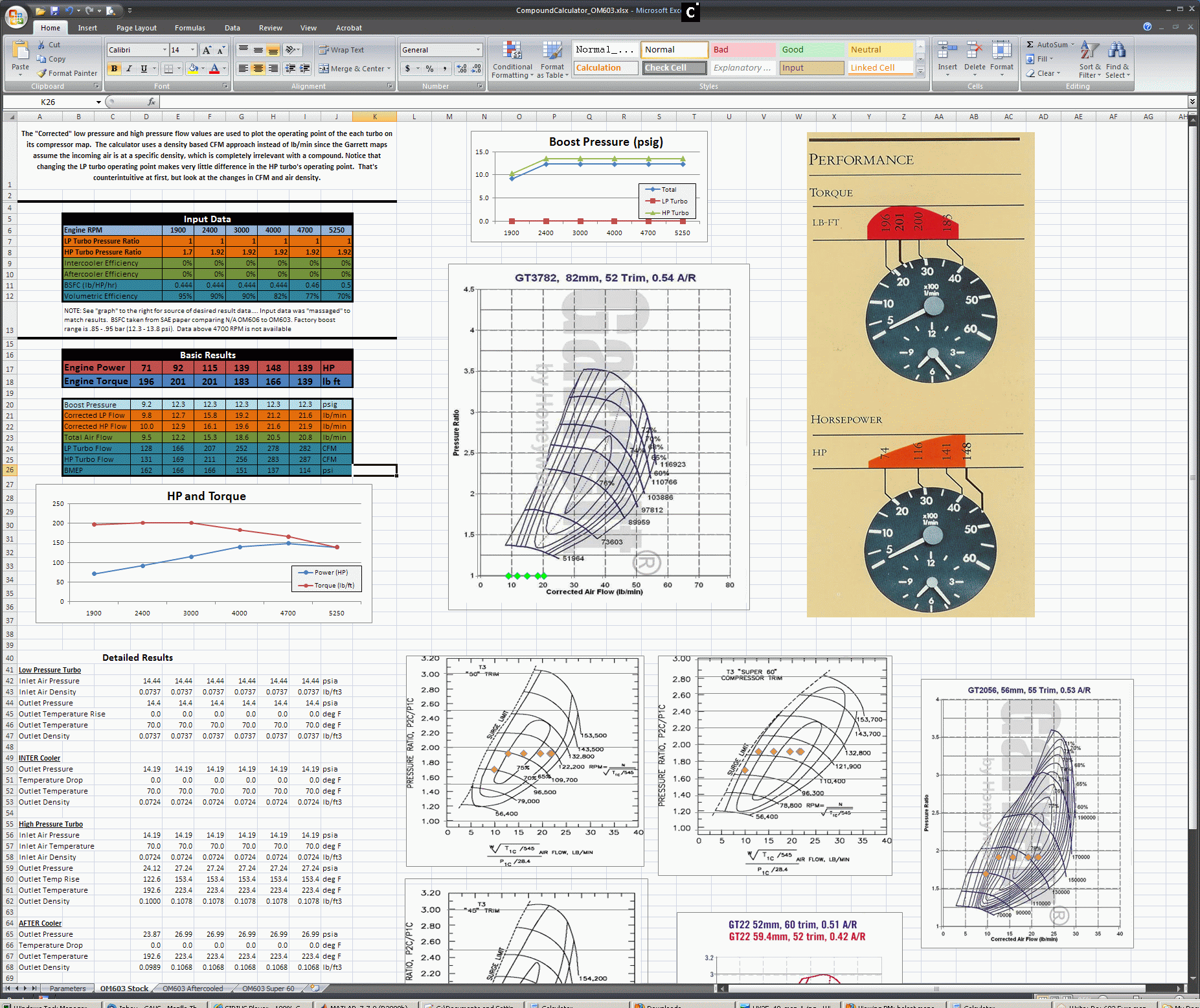This screenshot has height=1008, width=1200.
Task: Click the Increase Font Size icon
Action: (x=207, y=50)
